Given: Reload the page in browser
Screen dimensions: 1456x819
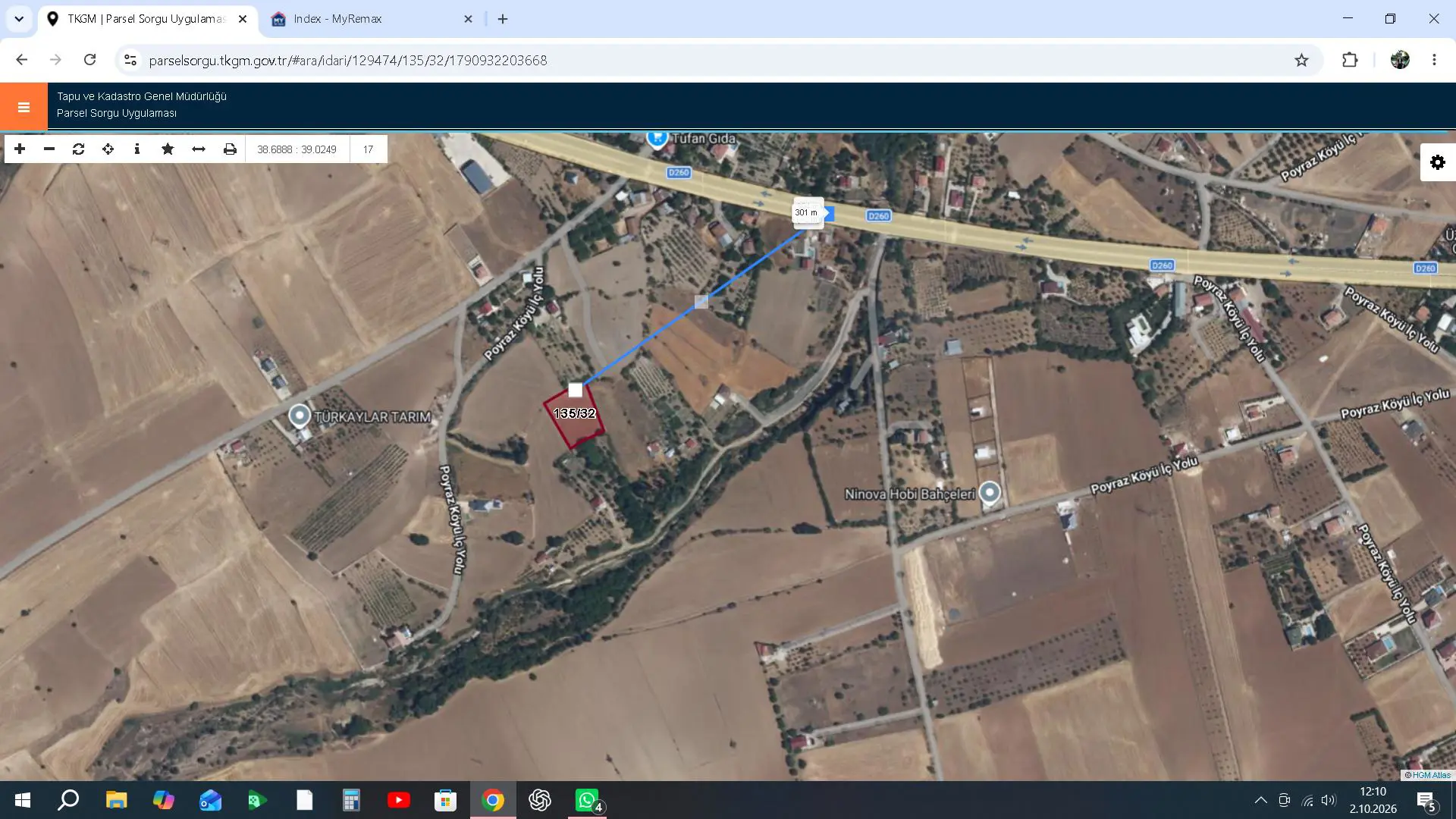Looking at the screenshot, I should coord(89,60).
